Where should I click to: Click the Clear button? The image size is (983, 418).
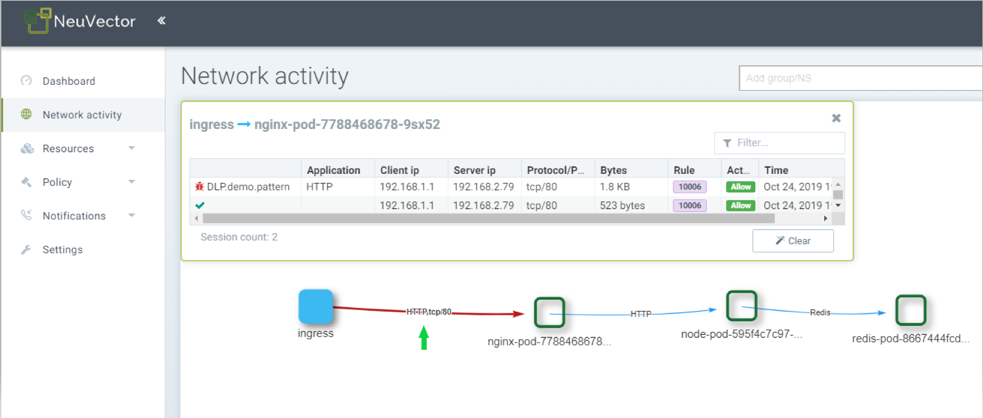click(792, 241)
